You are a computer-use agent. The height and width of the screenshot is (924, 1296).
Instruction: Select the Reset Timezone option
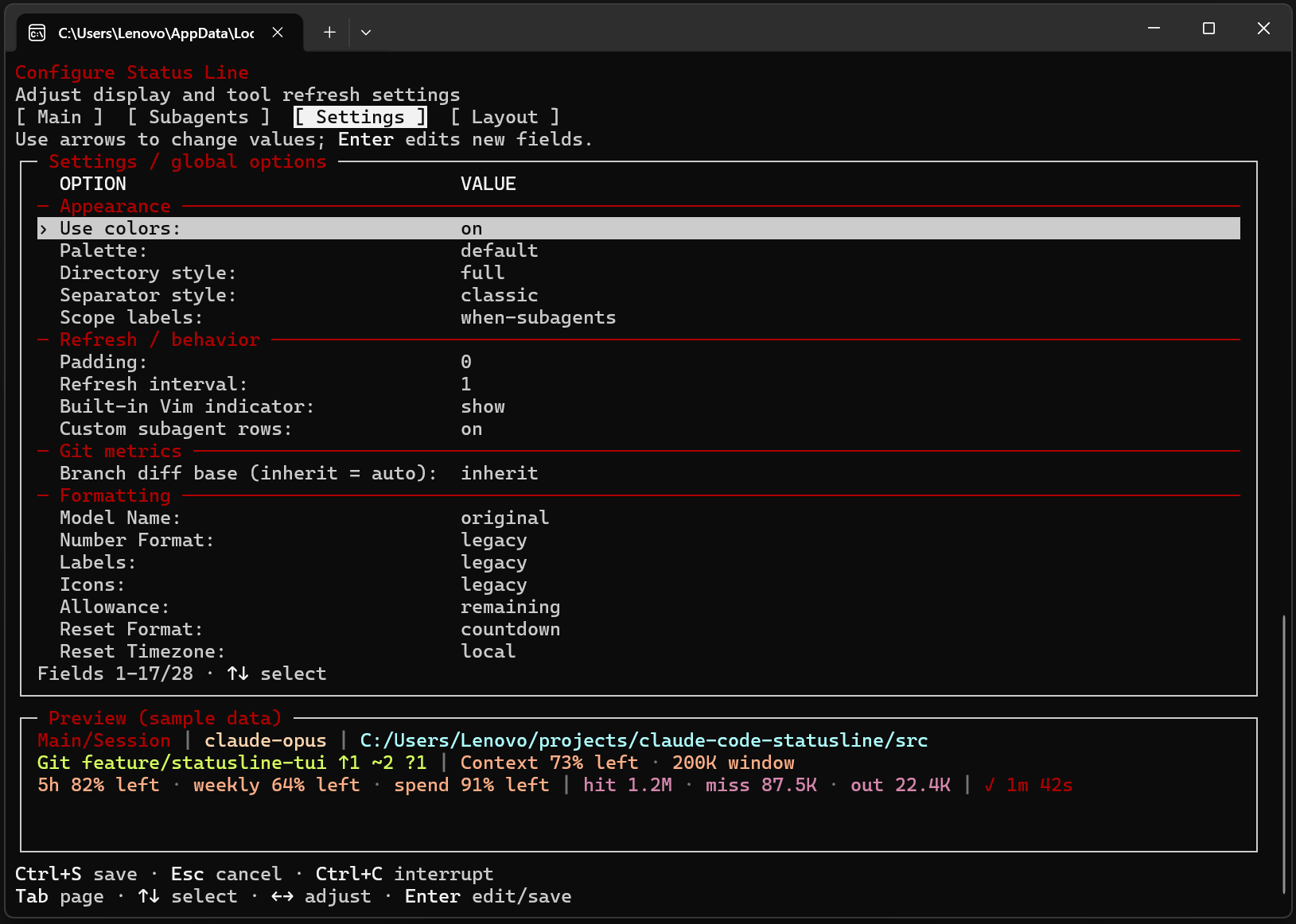click(142, 651)
